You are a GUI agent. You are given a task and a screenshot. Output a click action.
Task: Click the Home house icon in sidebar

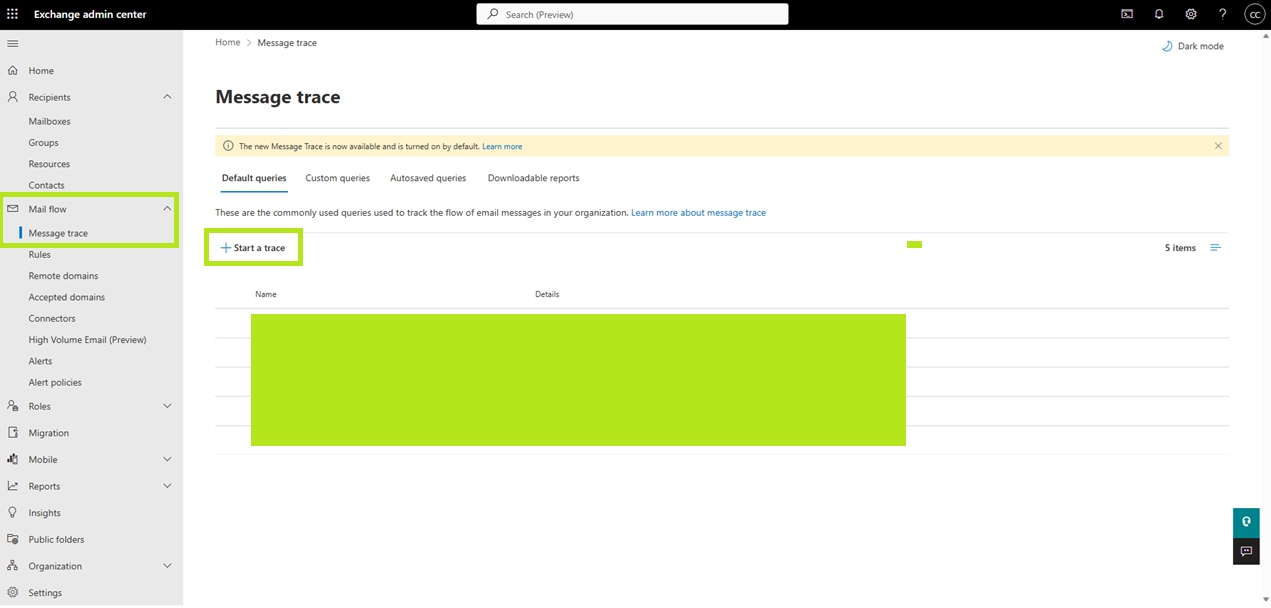[x=13, y=71]
